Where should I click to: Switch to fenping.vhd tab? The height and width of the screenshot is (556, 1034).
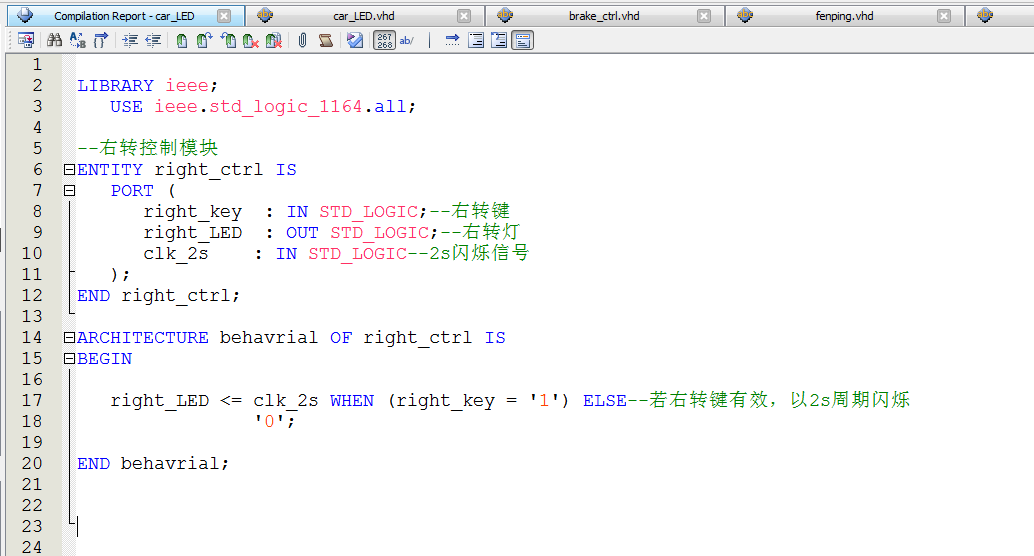pos(844,16)
